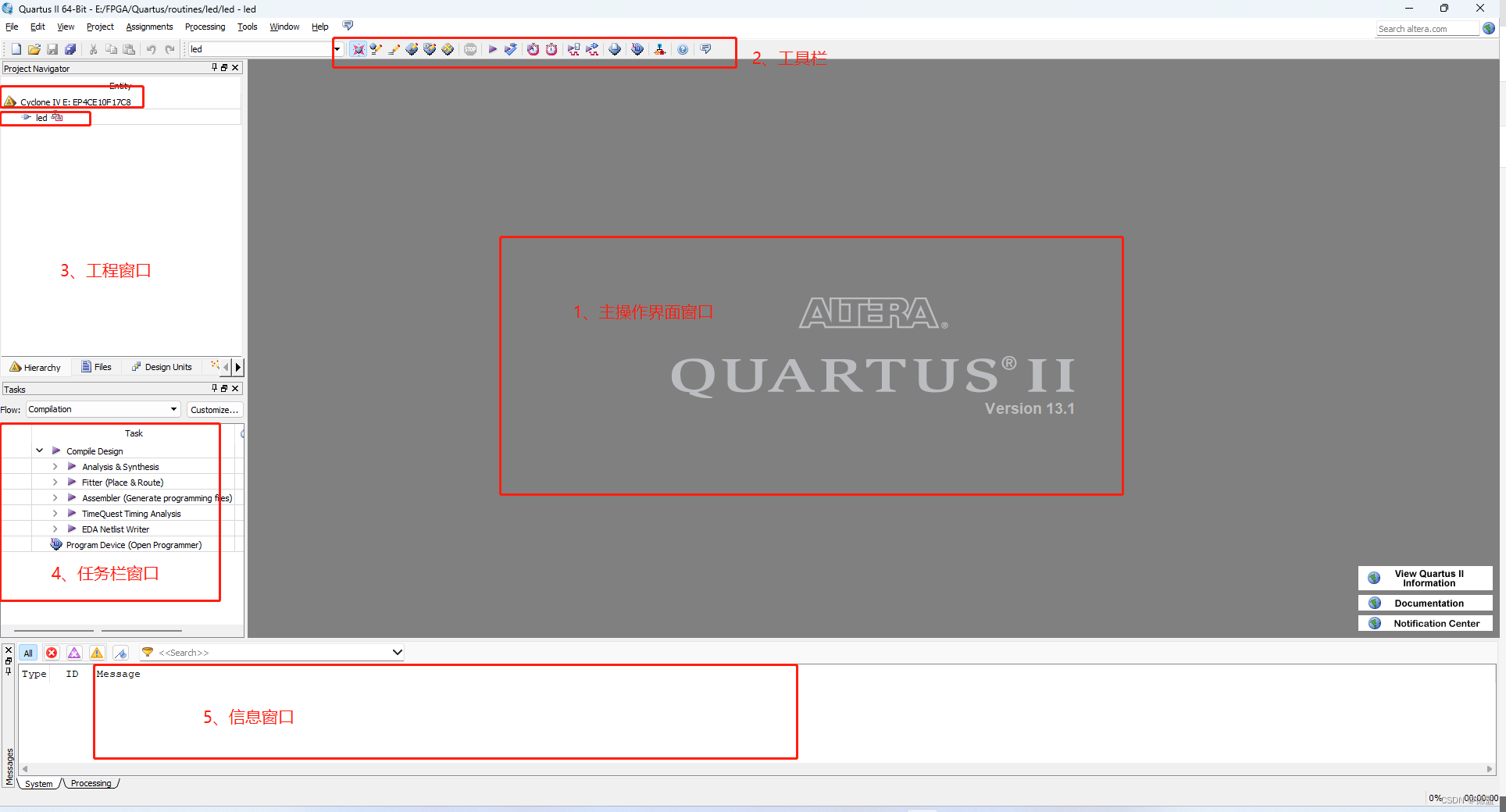
Task: Select Cyclone IV E device entry
Action: [x=74, y=101]
